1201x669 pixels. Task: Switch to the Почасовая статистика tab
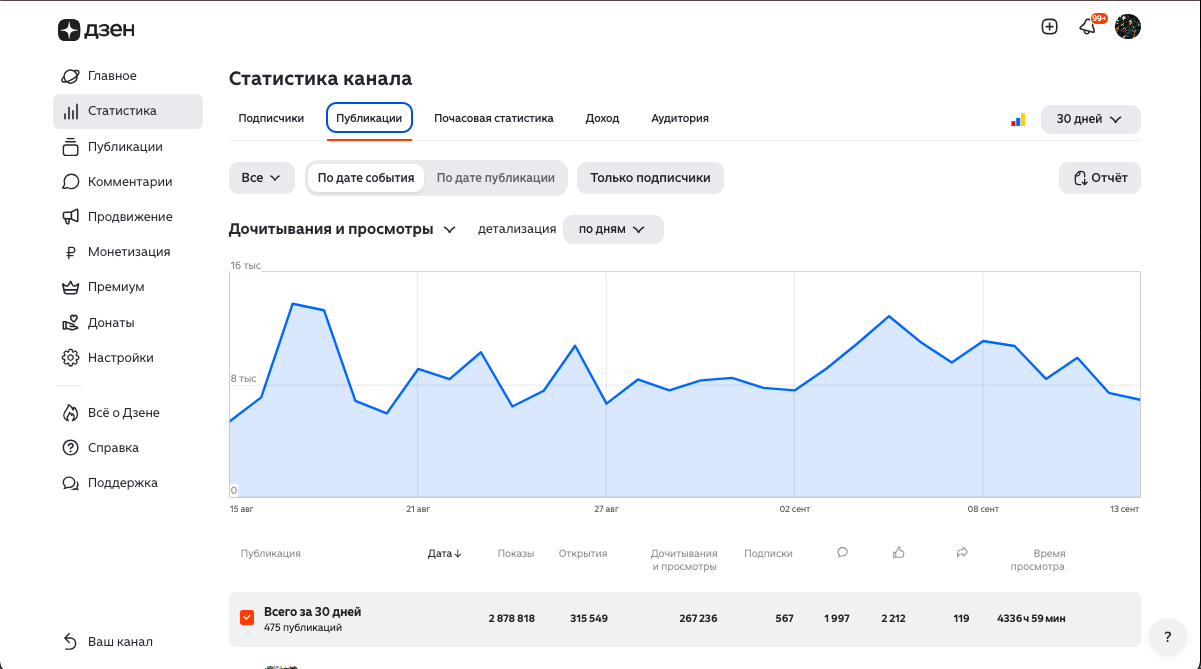[x=494, y=118]
